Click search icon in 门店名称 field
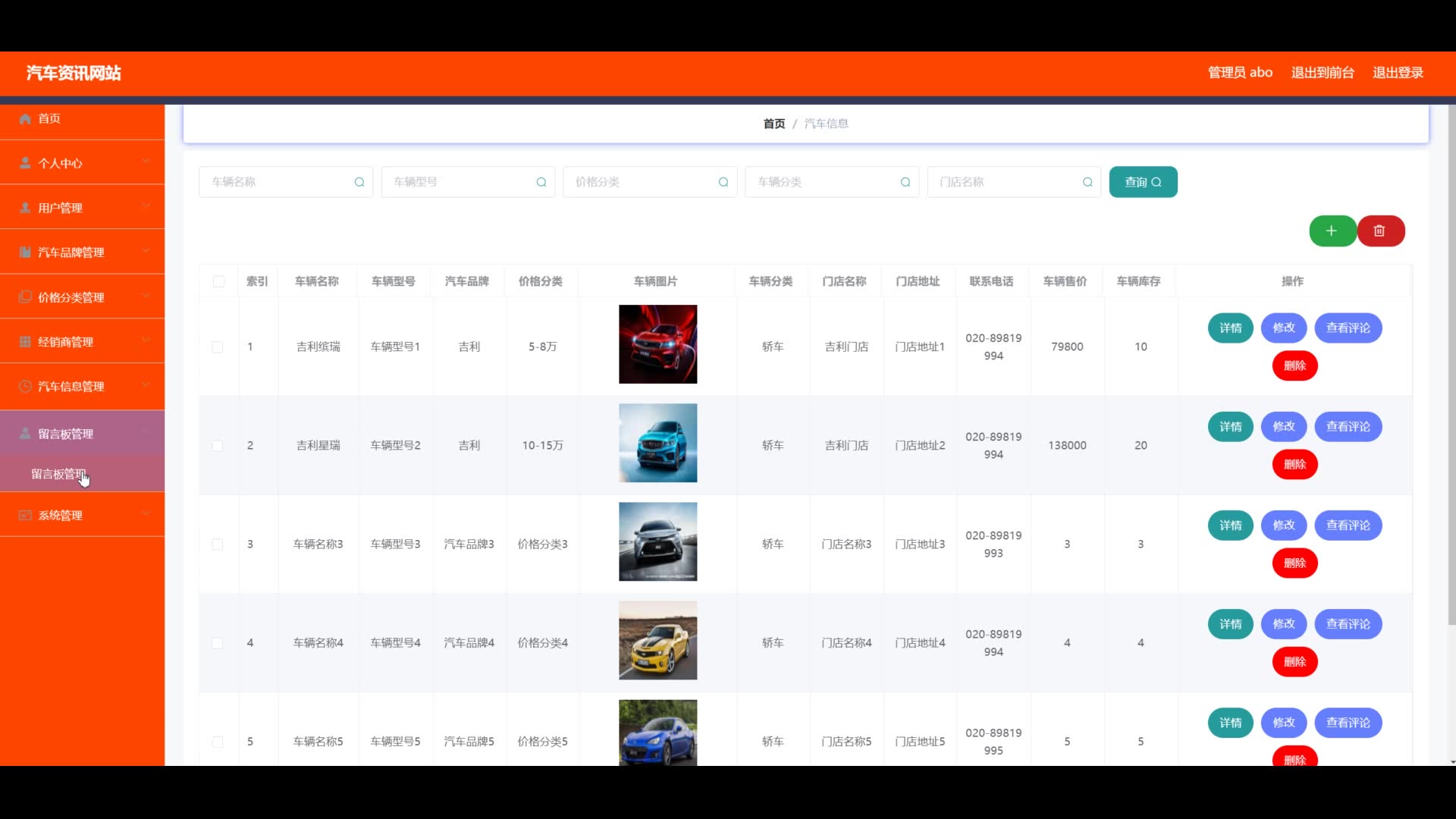Screen dimensions: 1456x819 click(1087, 182)
